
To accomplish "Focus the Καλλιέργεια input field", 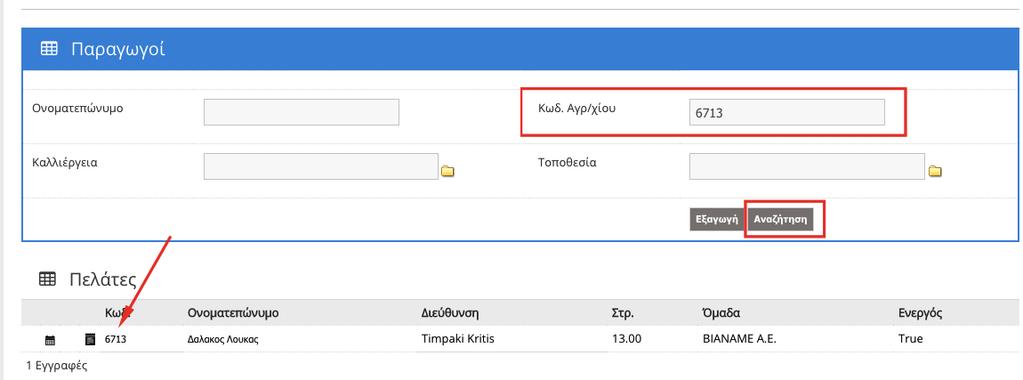I will point(321,166).
